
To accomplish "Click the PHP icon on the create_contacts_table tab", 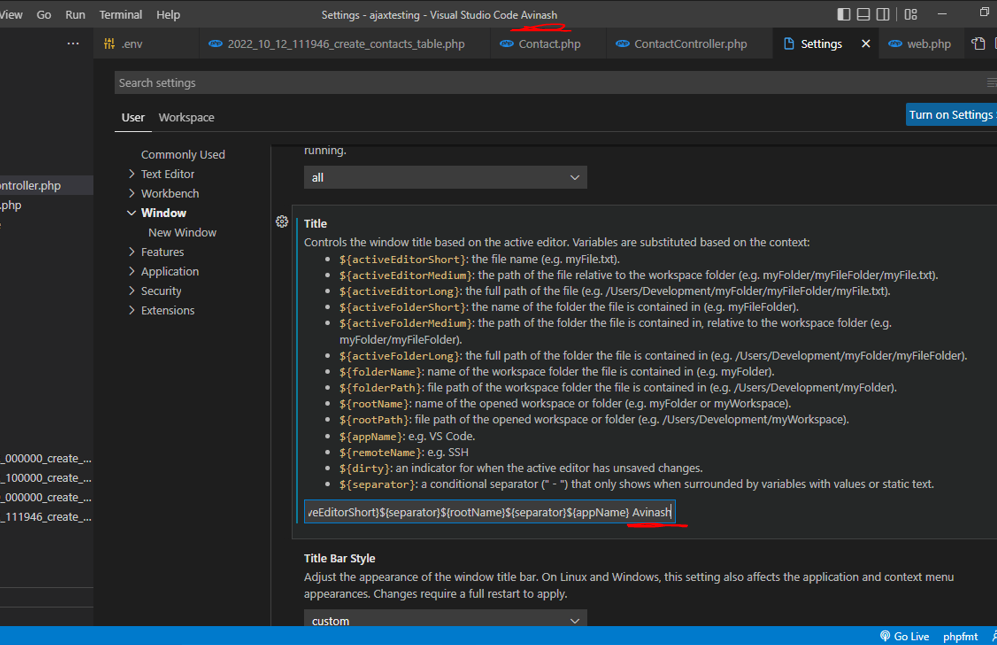I will click(x=216, y=44).
